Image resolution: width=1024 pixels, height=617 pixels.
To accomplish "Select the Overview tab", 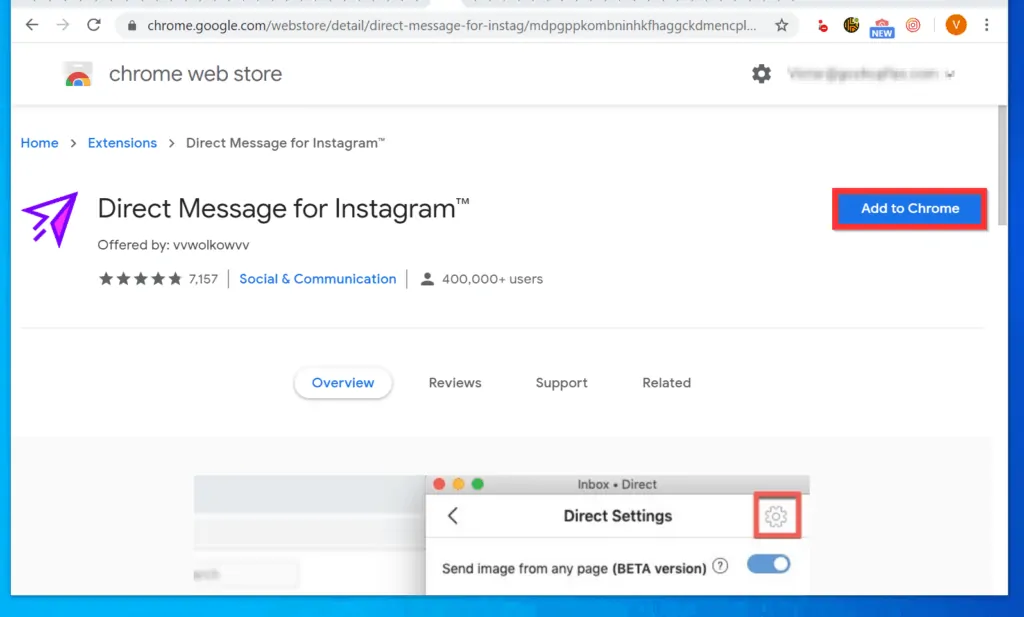I will pyautogui.click(x=343, y=383).
